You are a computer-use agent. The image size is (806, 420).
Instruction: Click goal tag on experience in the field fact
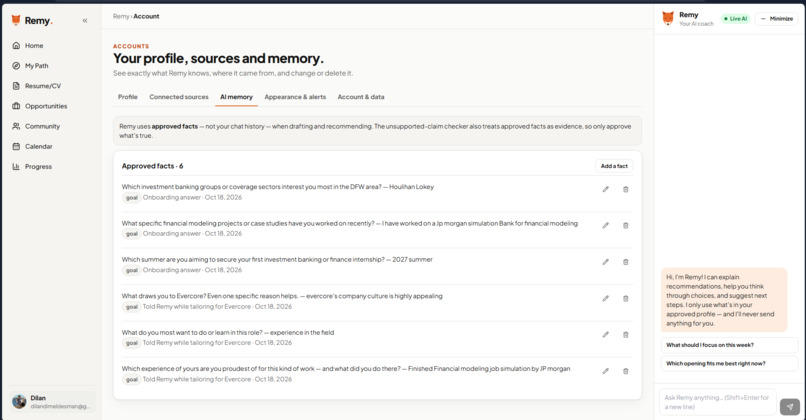pyautogui.click(x=132, y=343)
